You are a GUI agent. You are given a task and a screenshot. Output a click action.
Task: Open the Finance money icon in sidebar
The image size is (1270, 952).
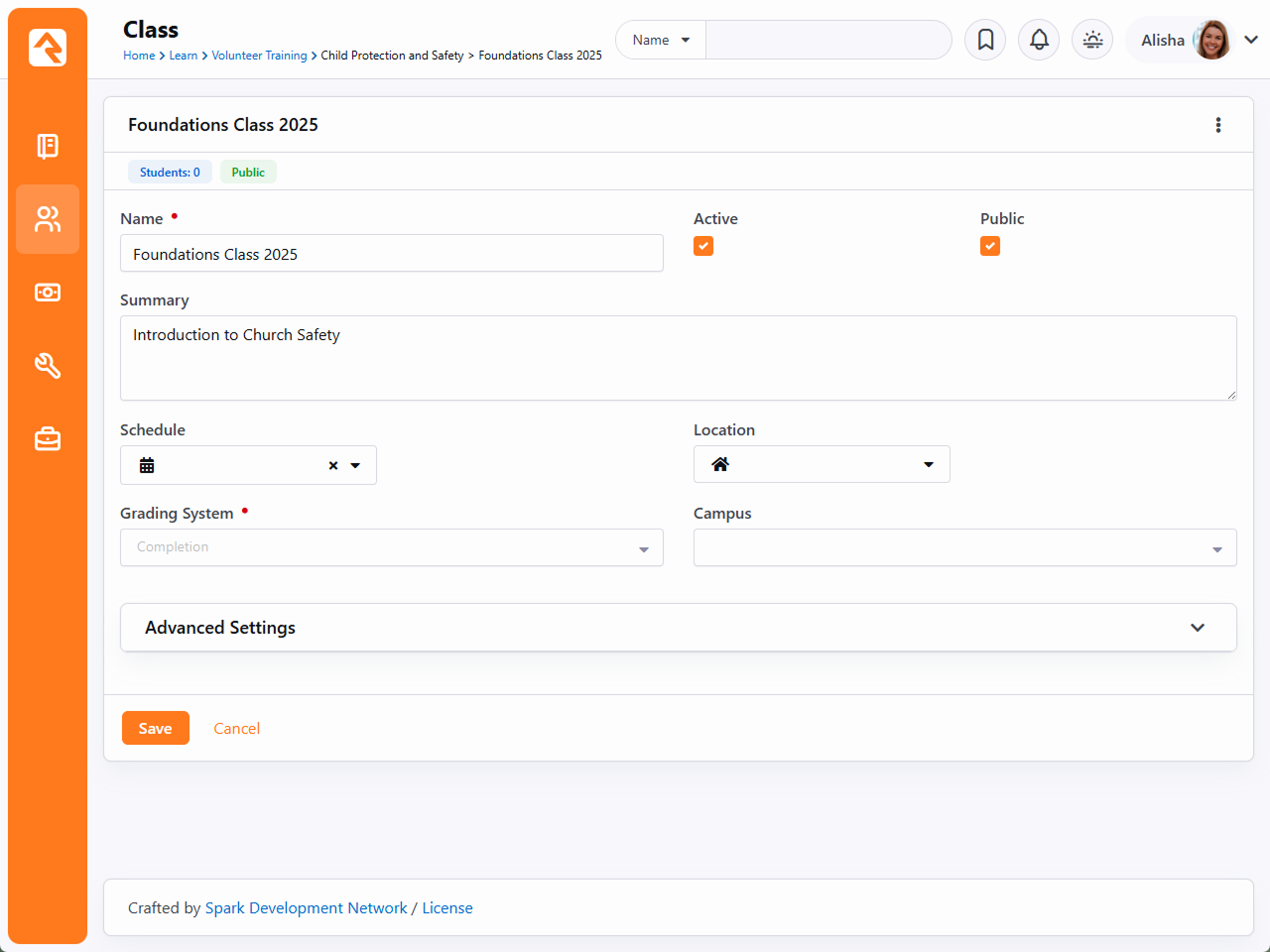(48, 293)
